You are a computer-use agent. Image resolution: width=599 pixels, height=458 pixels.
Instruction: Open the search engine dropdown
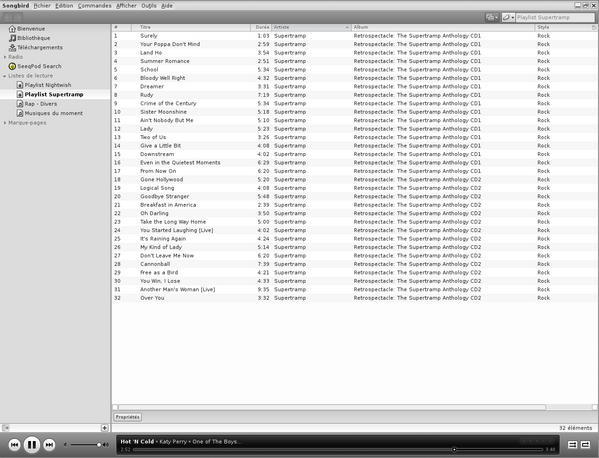508,17
